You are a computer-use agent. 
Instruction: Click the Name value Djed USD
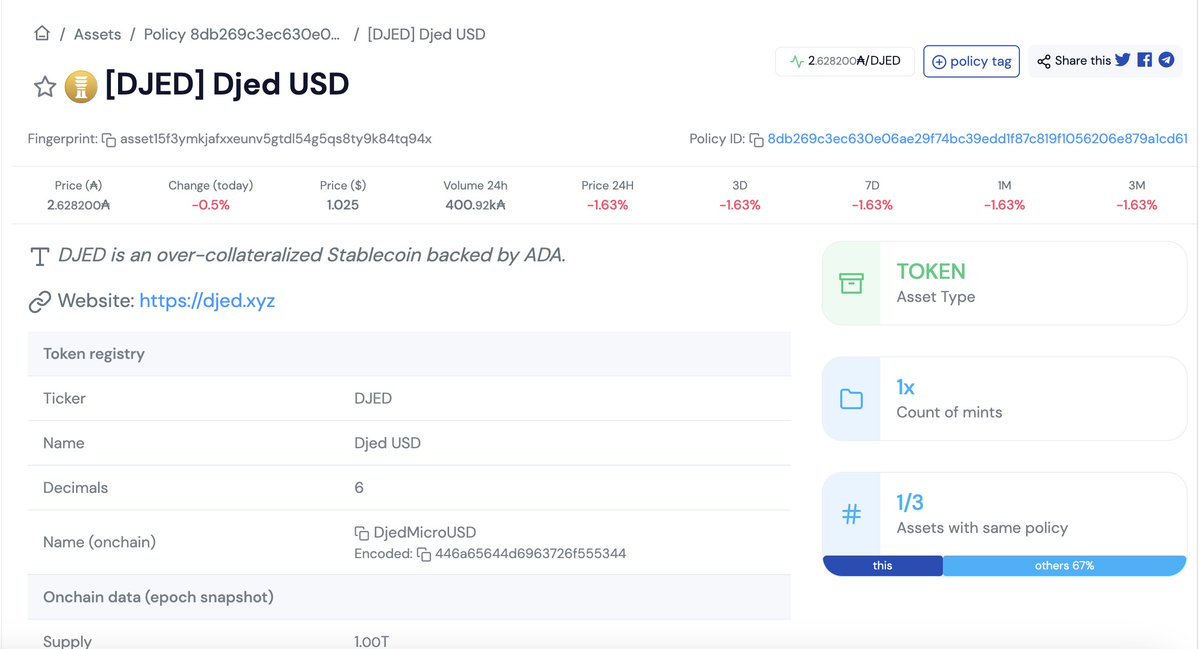pyautogui.click(x=387, y=443)
